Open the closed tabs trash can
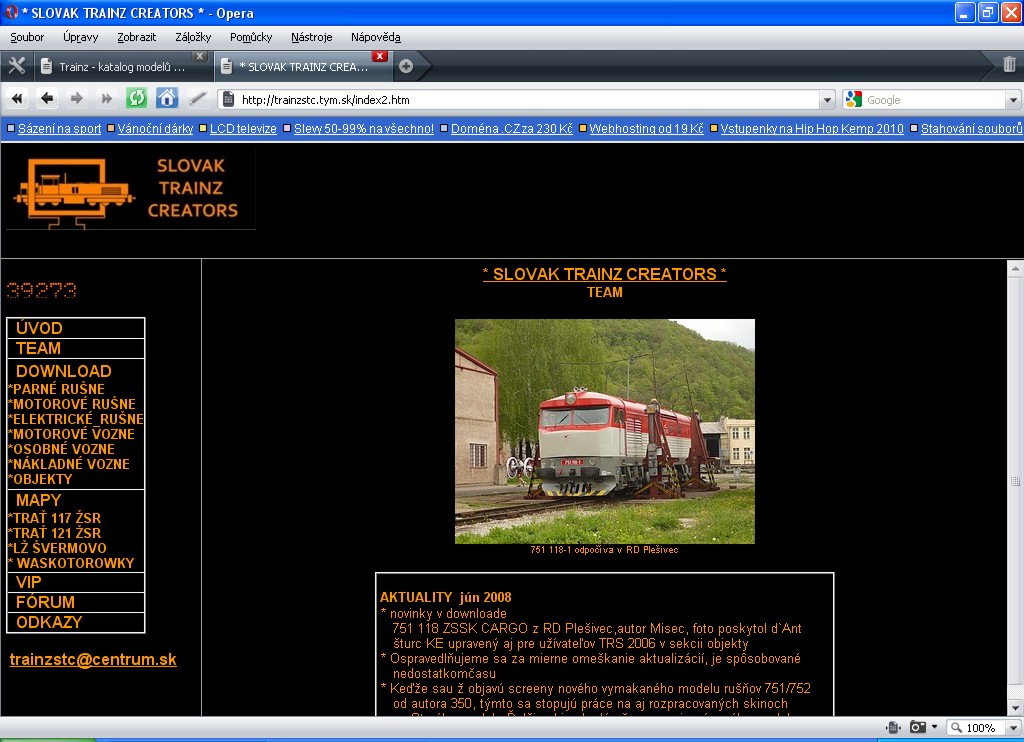This screenshot has width=1024, height=742. [1009, 64]
